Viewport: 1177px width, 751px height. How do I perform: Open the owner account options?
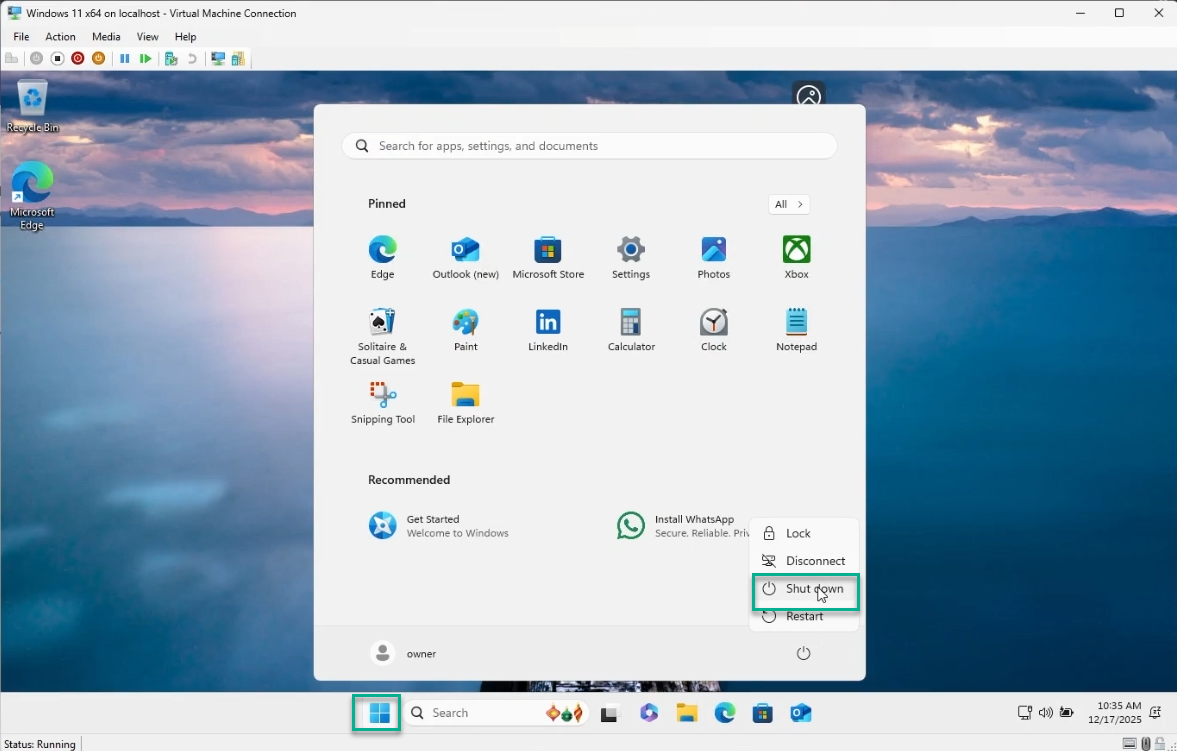[404, 653]
